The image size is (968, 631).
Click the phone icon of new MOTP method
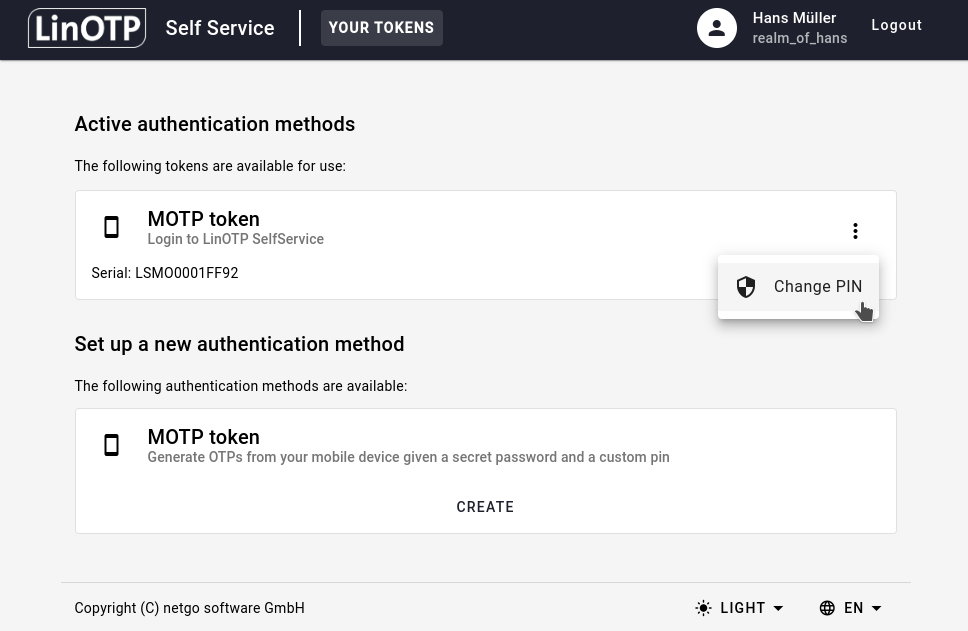click(x=112, y=446)
